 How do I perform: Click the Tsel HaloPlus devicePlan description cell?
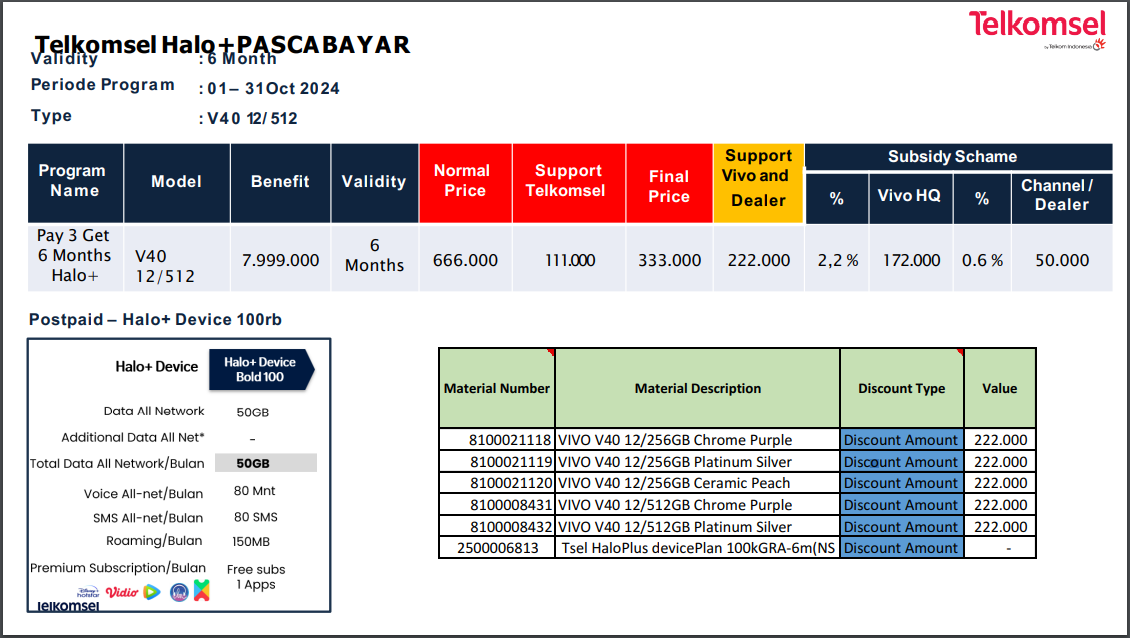pyautogui.click(x=697, y=548)
